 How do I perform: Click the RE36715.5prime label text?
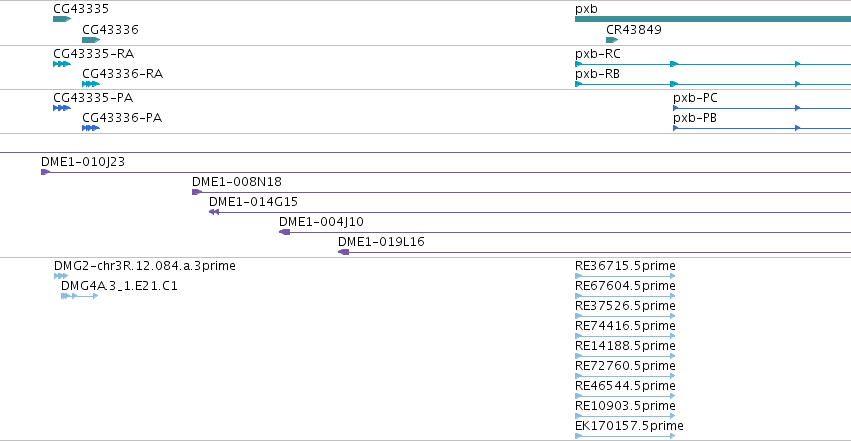click(625, 266)
